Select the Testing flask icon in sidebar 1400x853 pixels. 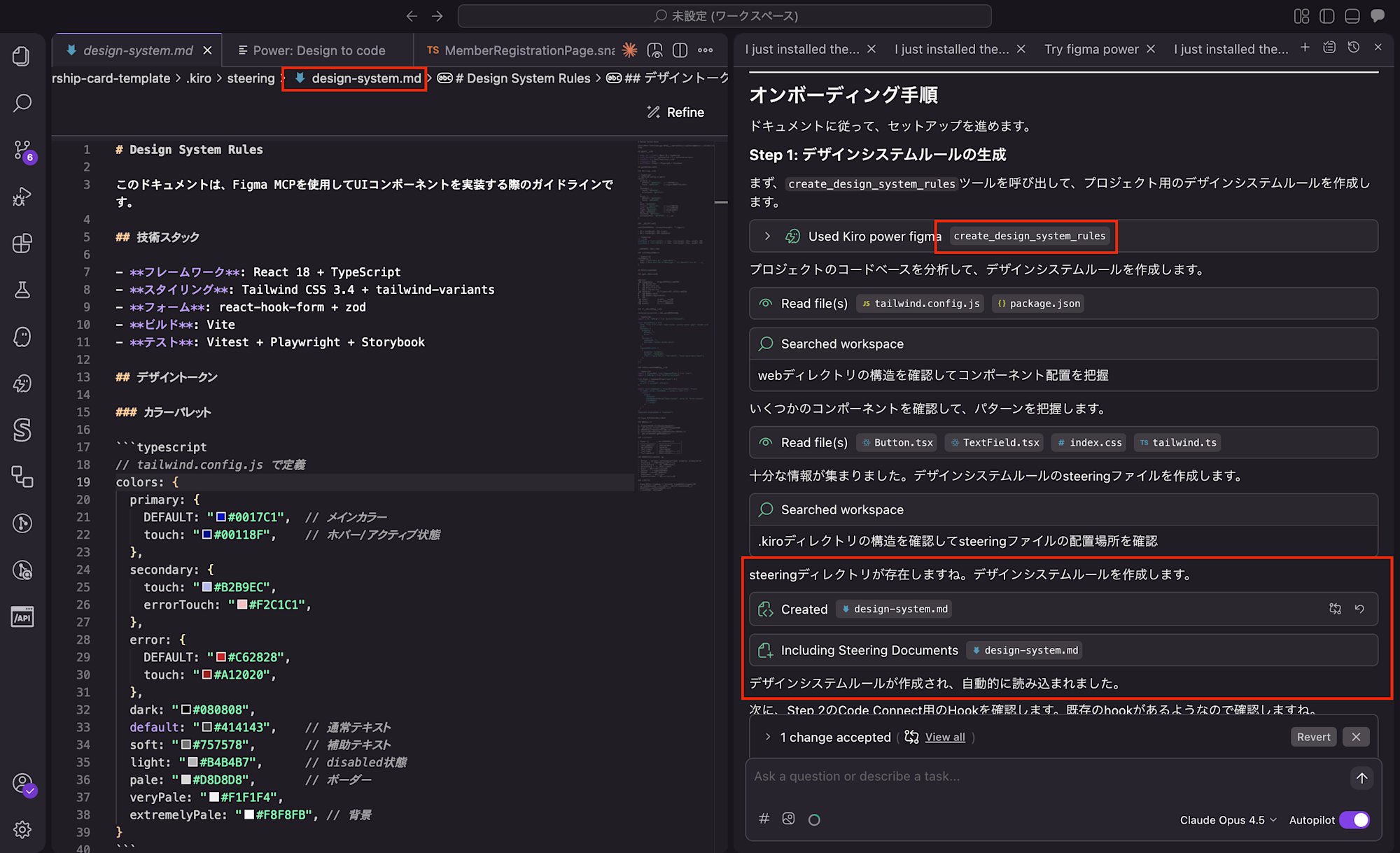[23, 290]
